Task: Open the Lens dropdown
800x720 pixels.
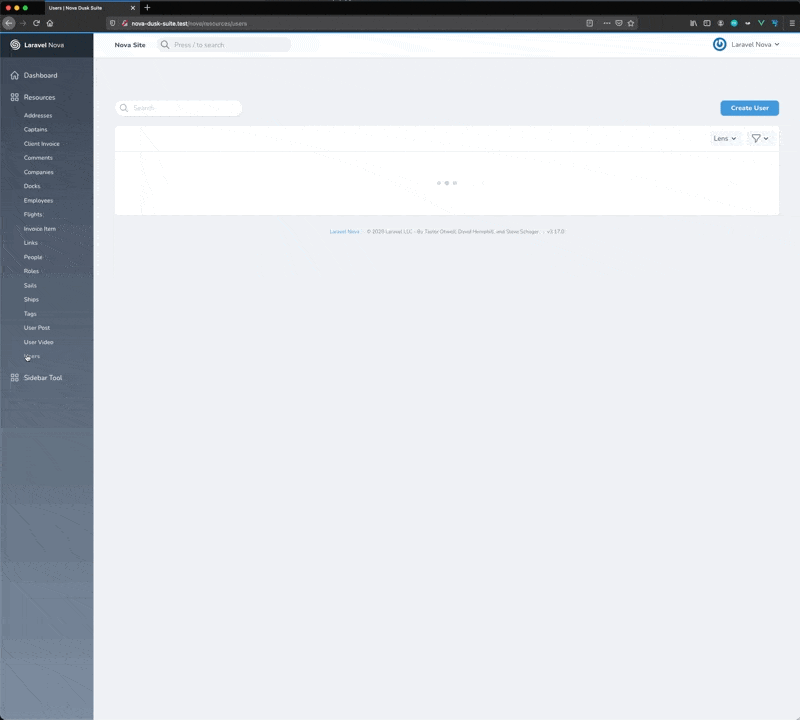Action: 725,138
